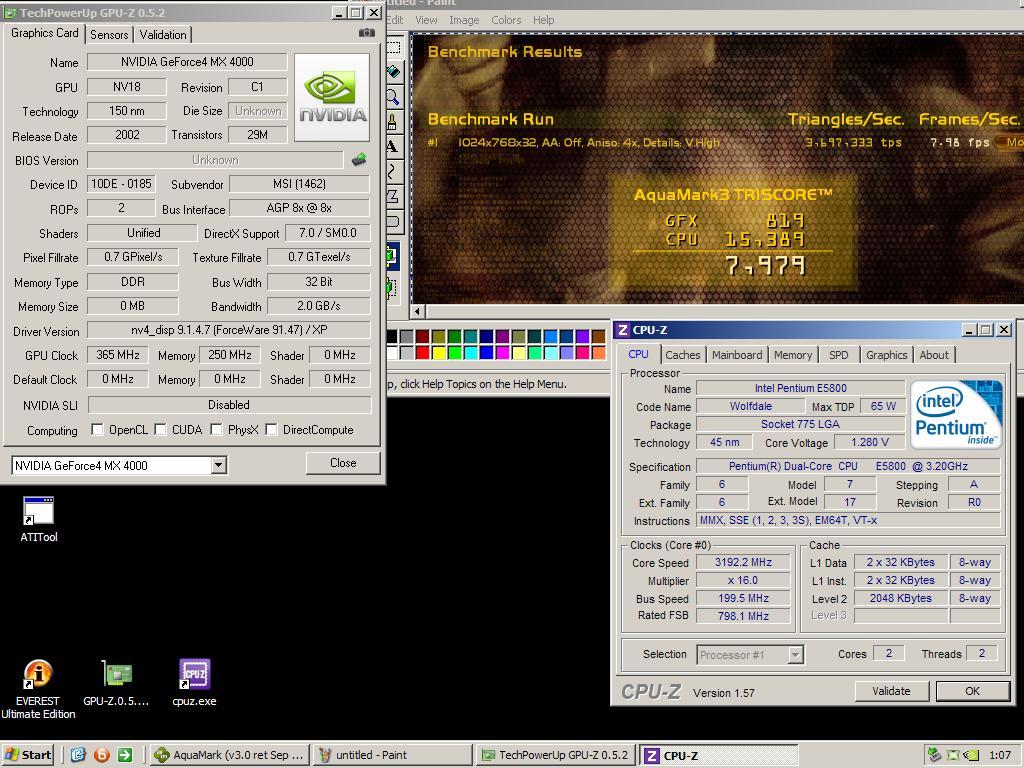Choose the opaque selection option in Paint
Screen dimensions: 1024x768
392,256
